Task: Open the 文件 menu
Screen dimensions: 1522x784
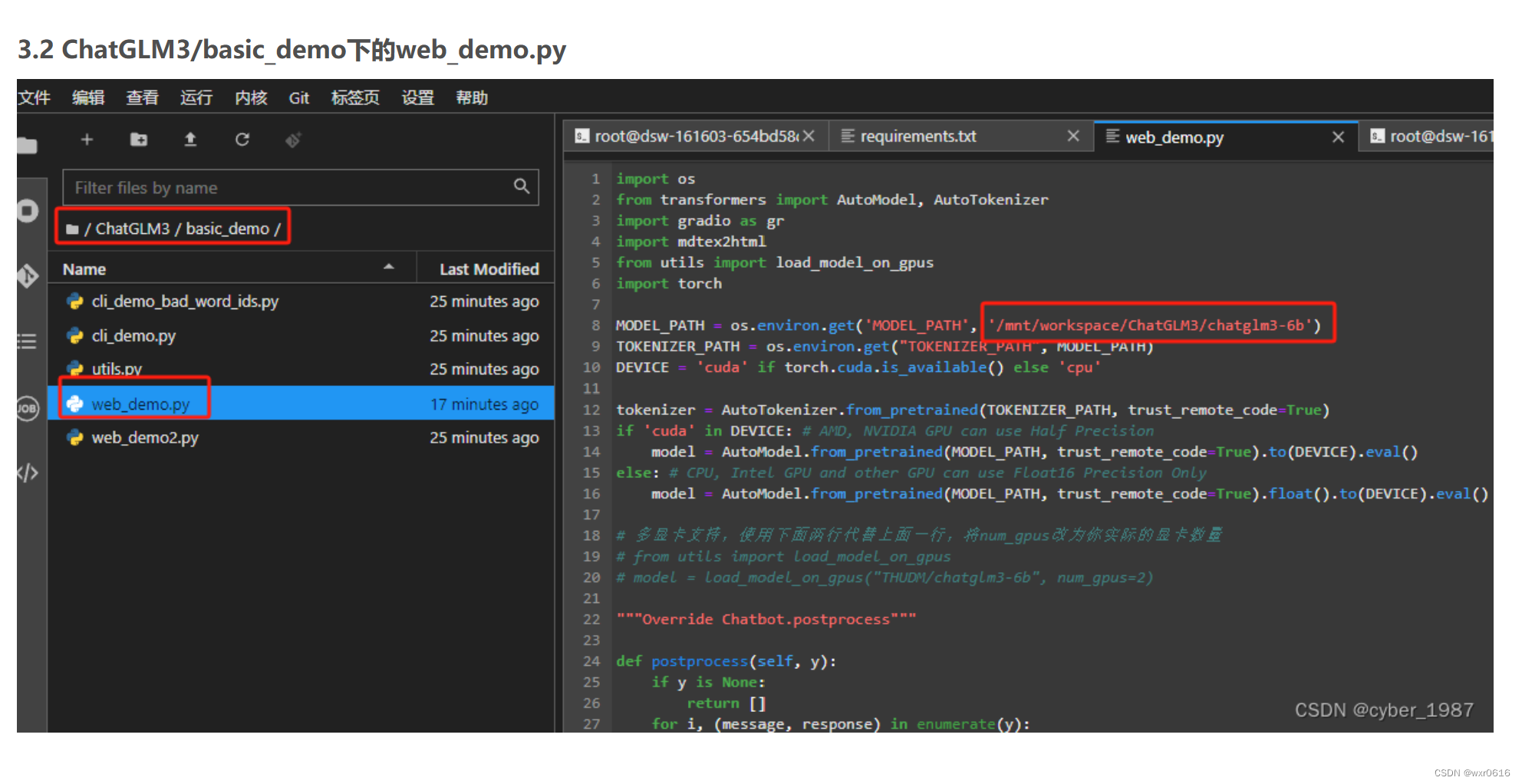Action: [x=35, y=97]
